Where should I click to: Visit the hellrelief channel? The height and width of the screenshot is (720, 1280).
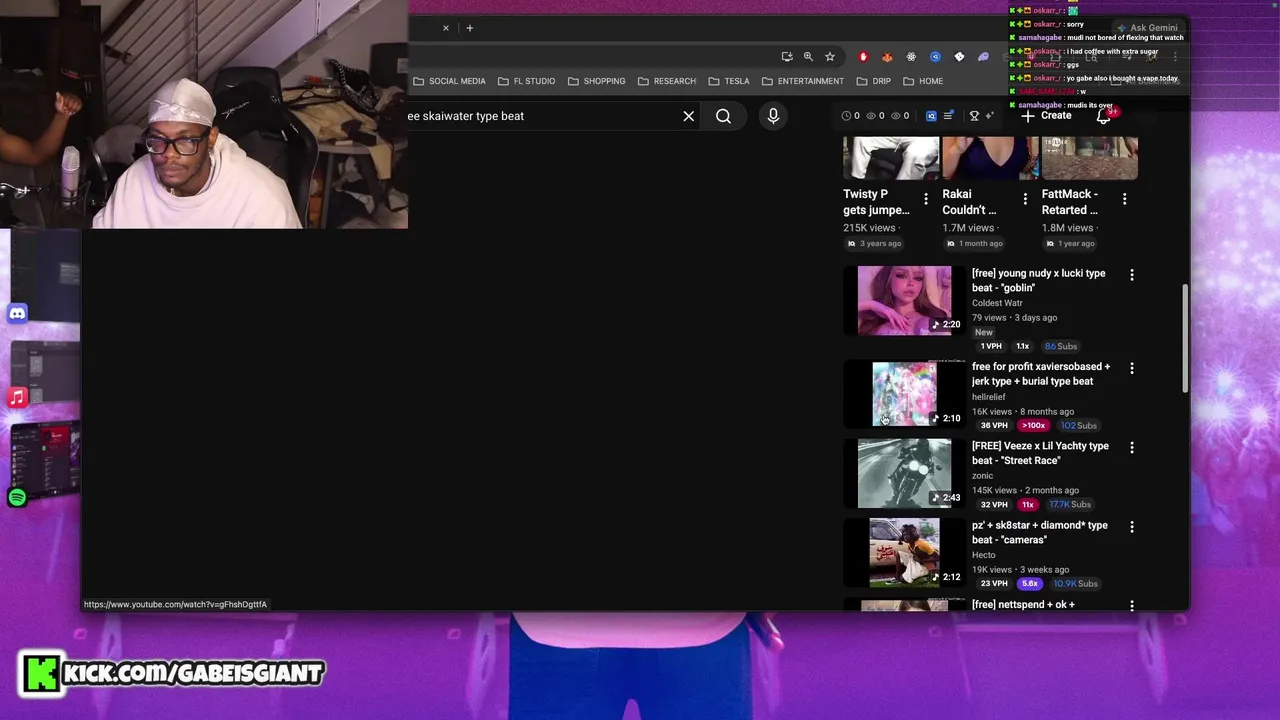(989, 397)
